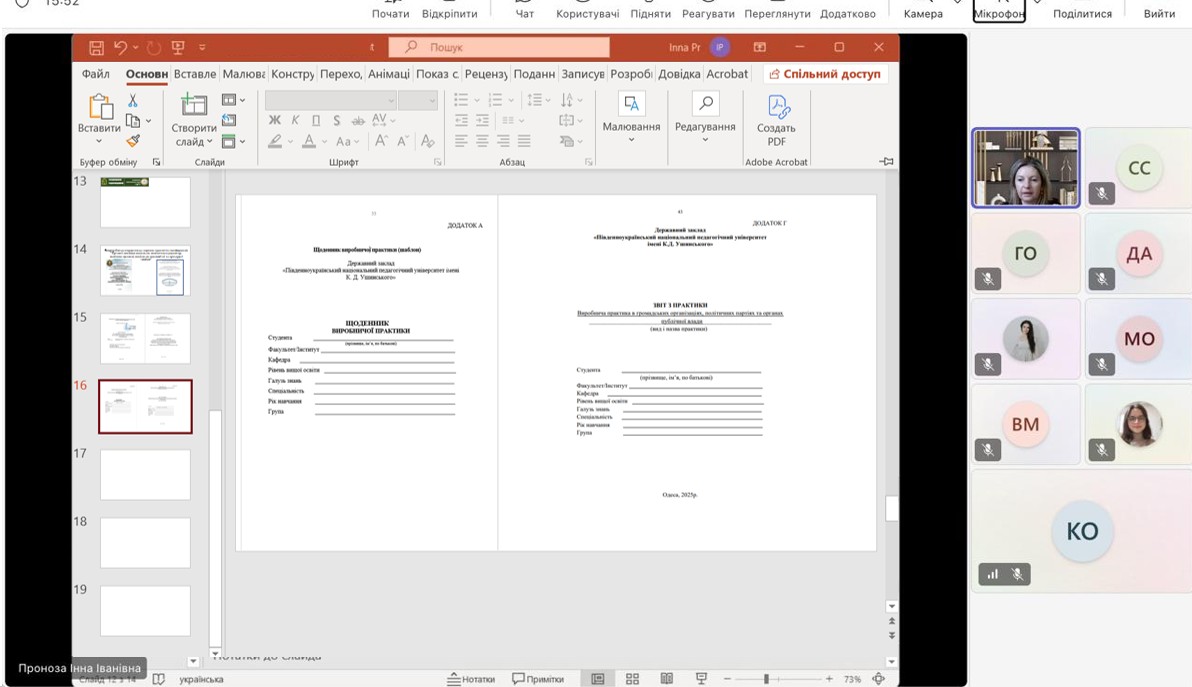Click the Save icon in the title bar
The width and height of the screenshot is (1192, 687).
click(96, 47)
